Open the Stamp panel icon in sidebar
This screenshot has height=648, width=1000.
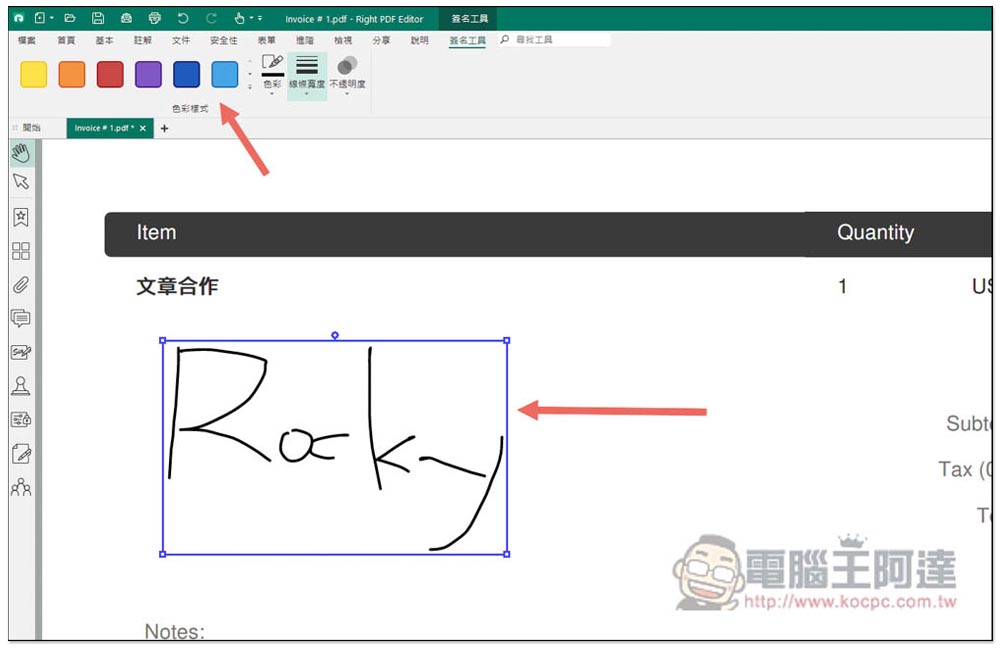tap(20, 386)
